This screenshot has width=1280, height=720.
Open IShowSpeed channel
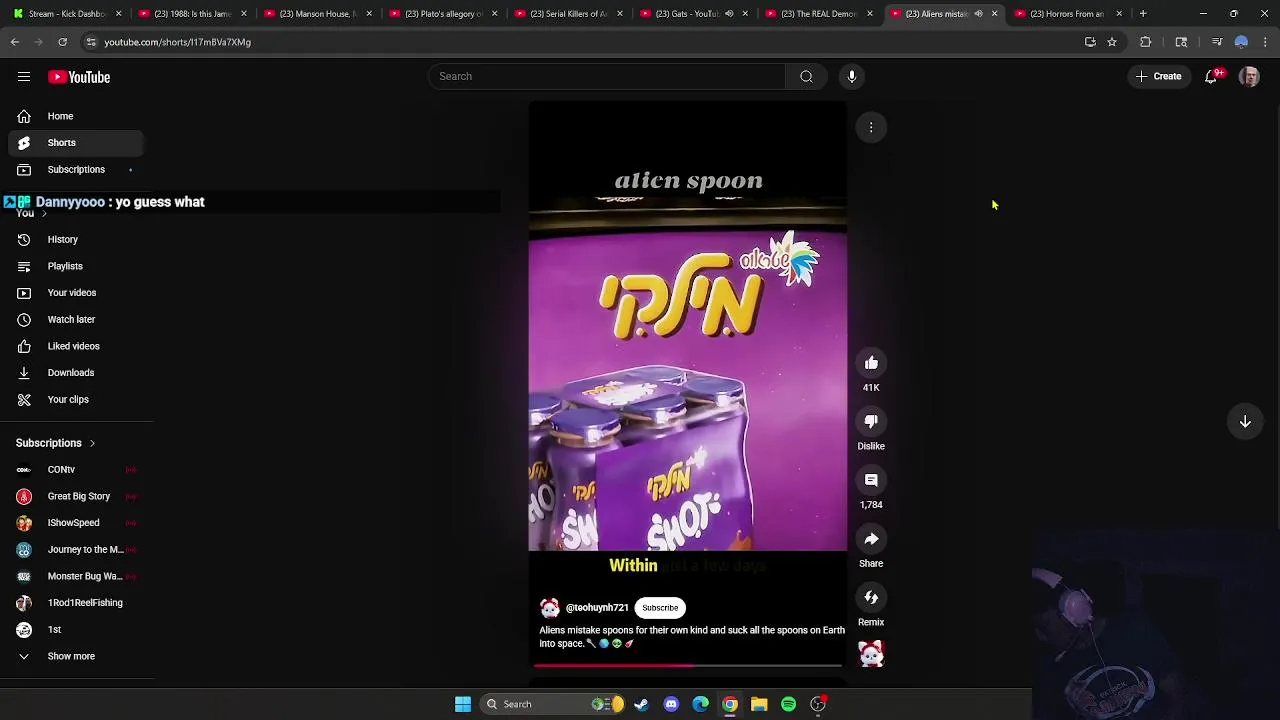pos(76,523)
